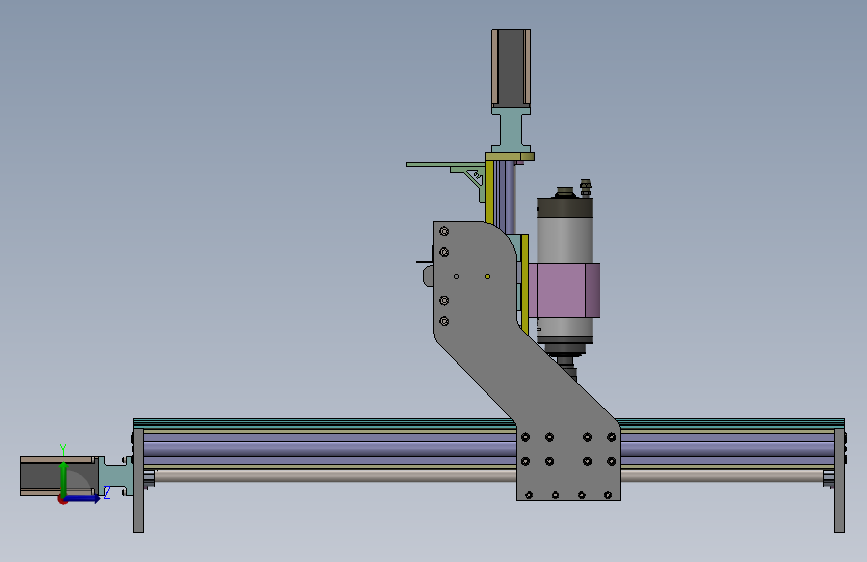Select the purple spindle clamp block
The image size is (867, 562).
pos(563,290)
